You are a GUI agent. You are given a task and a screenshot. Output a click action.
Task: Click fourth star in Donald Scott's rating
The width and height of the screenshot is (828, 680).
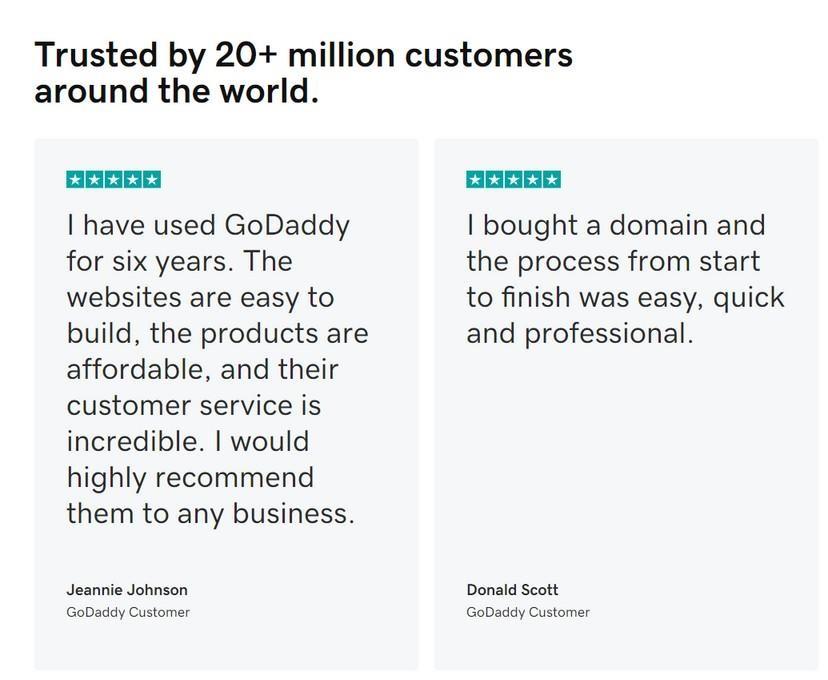tap(532, 180)
